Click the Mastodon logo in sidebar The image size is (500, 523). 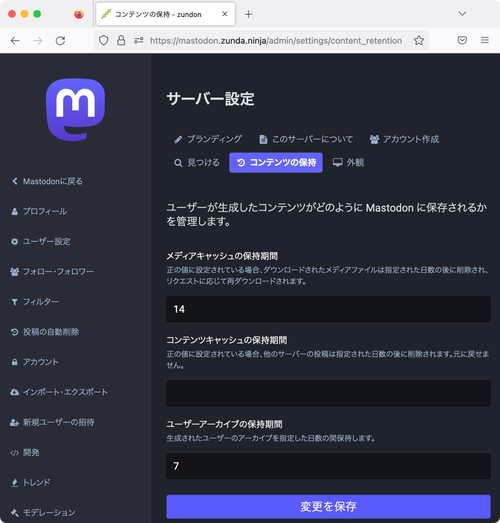(x=75, y=110)
